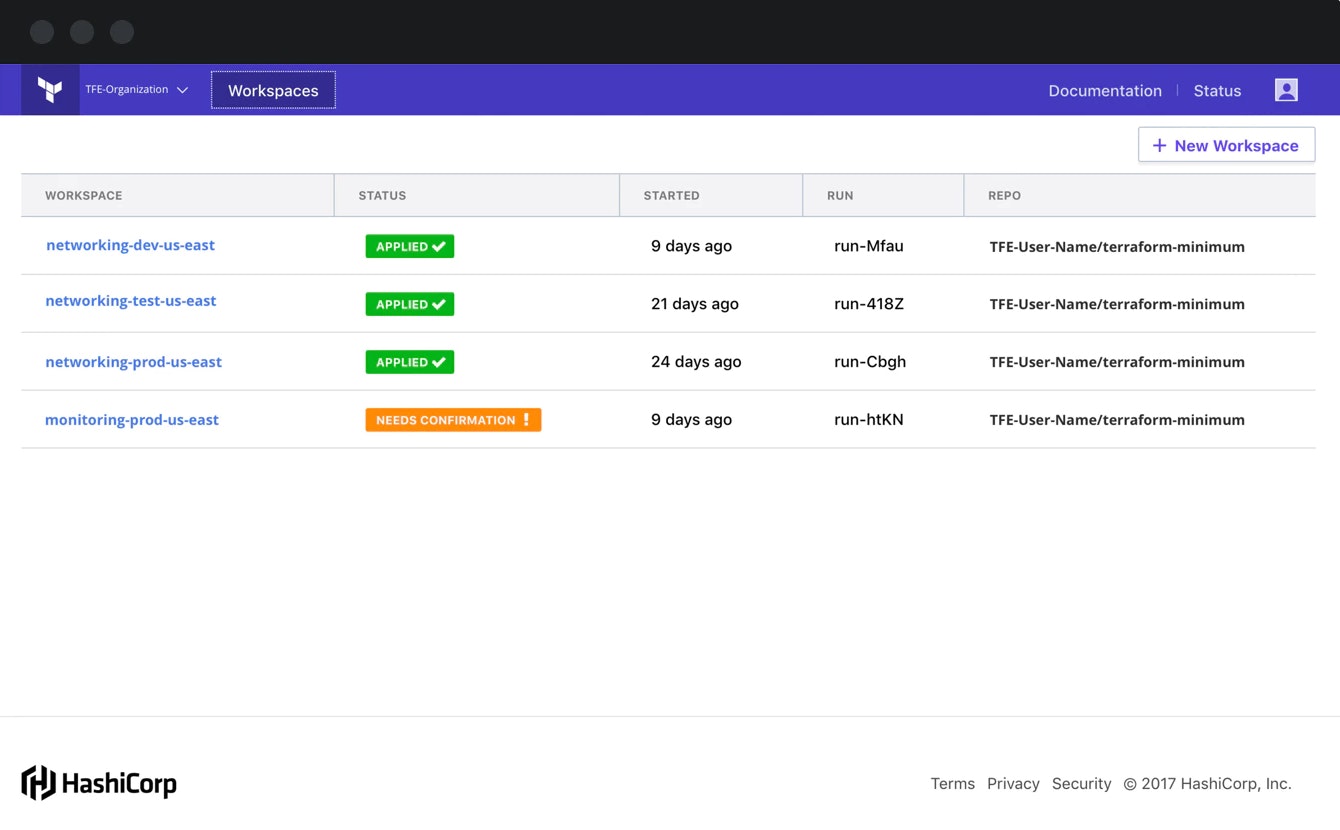Click "9 days ago" in monitoring-prod row
This screenshot has width=1340, height=830.
tap(691, 420)
